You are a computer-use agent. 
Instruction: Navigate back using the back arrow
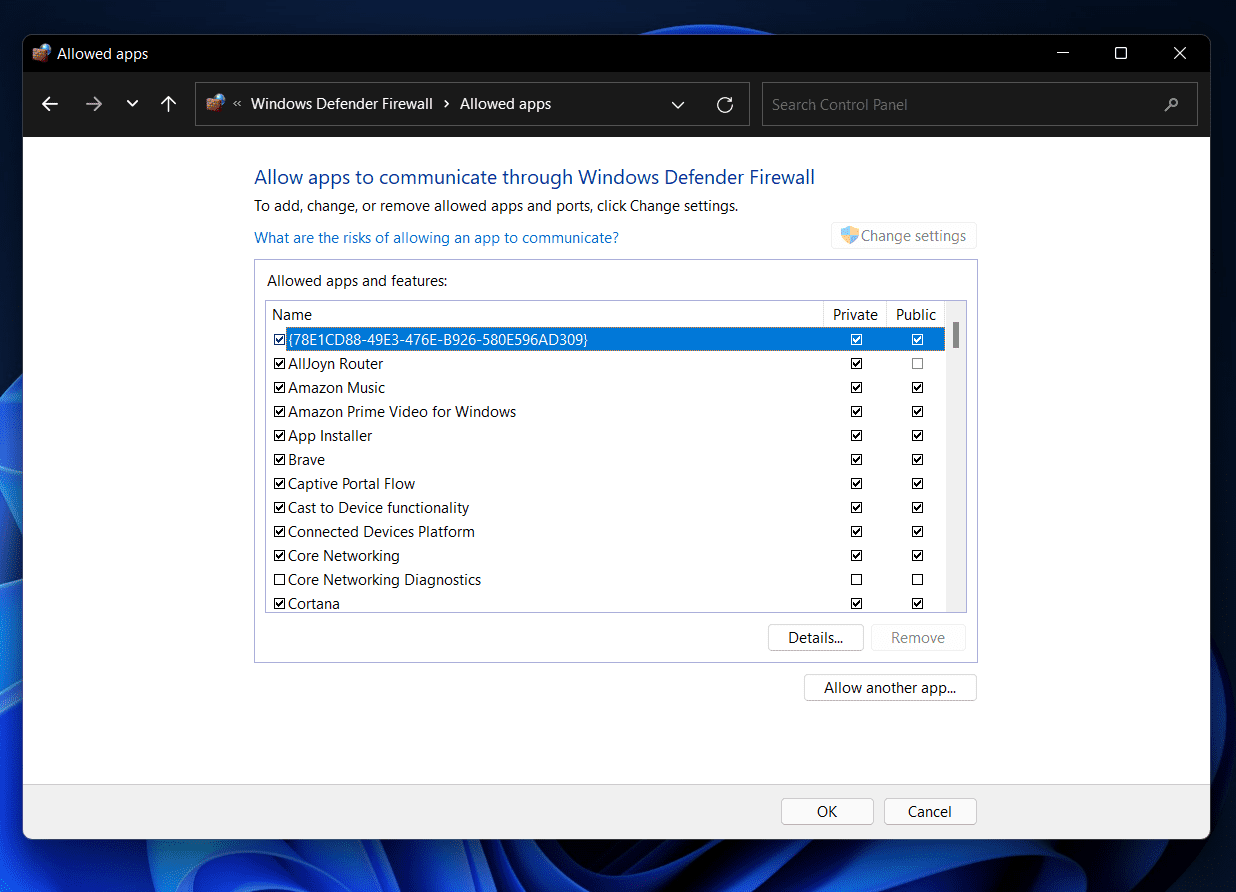click(50, 104)
